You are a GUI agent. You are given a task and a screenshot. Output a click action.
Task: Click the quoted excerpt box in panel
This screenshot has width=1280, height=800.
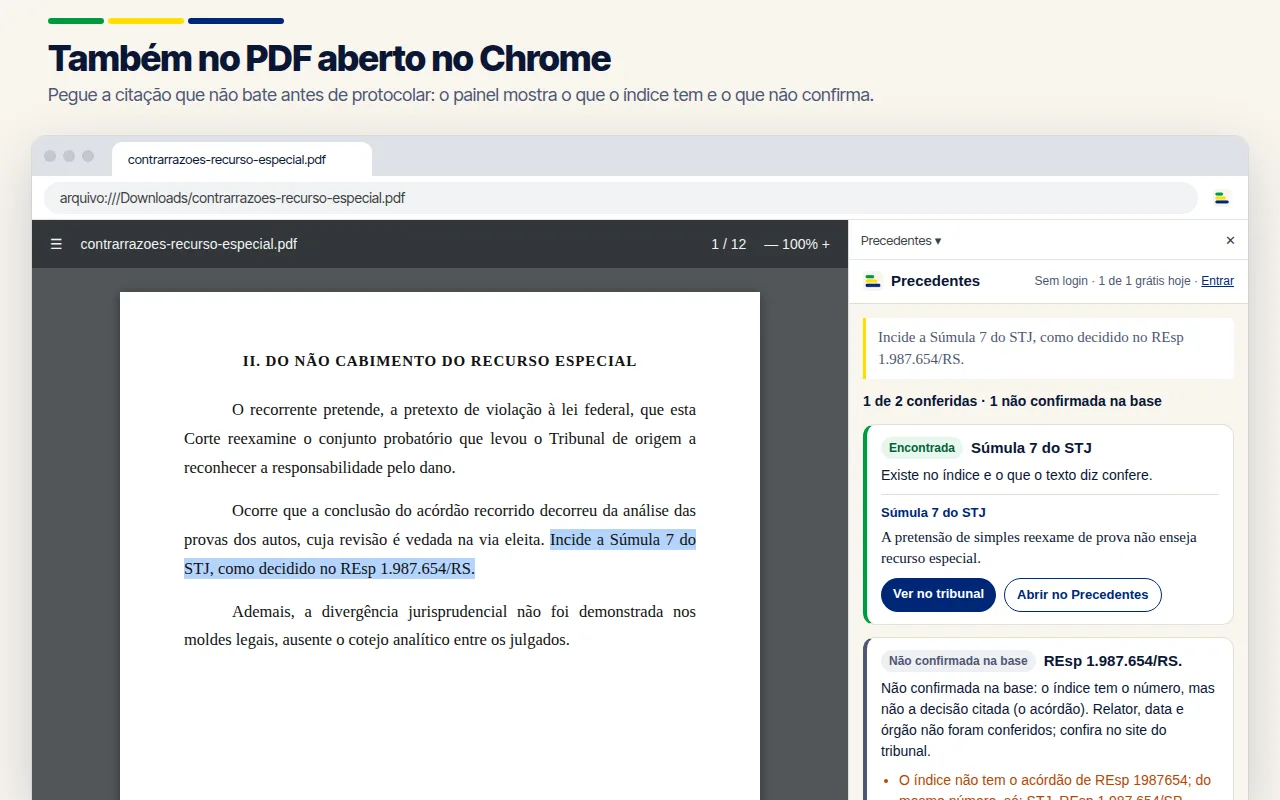[x=1048, y=348]
